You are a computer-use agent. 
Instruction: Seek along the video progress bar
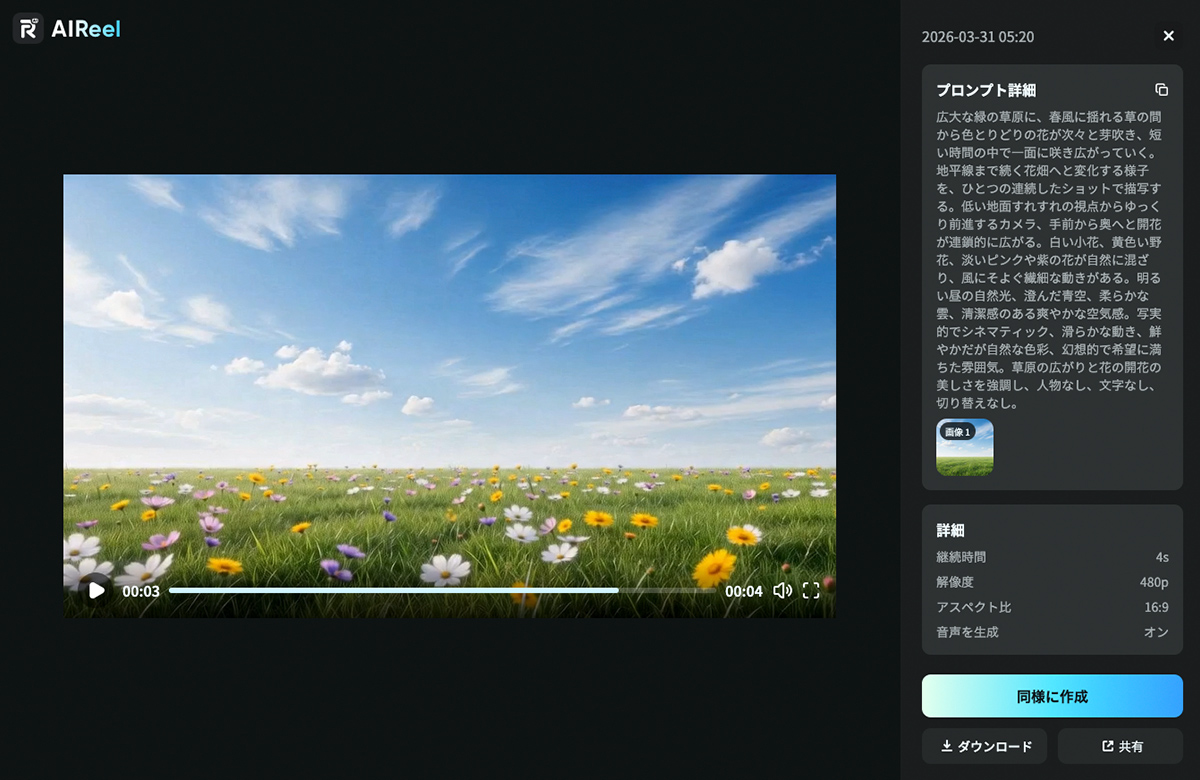click(x=442, y=590)
